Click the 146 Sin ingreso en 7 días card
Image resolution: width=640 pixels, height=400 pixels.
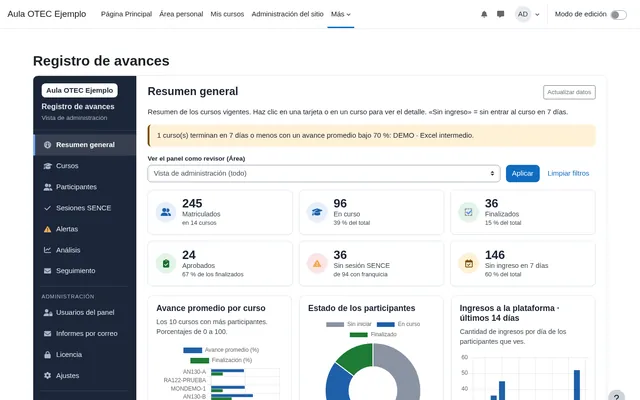pos(523,264)
